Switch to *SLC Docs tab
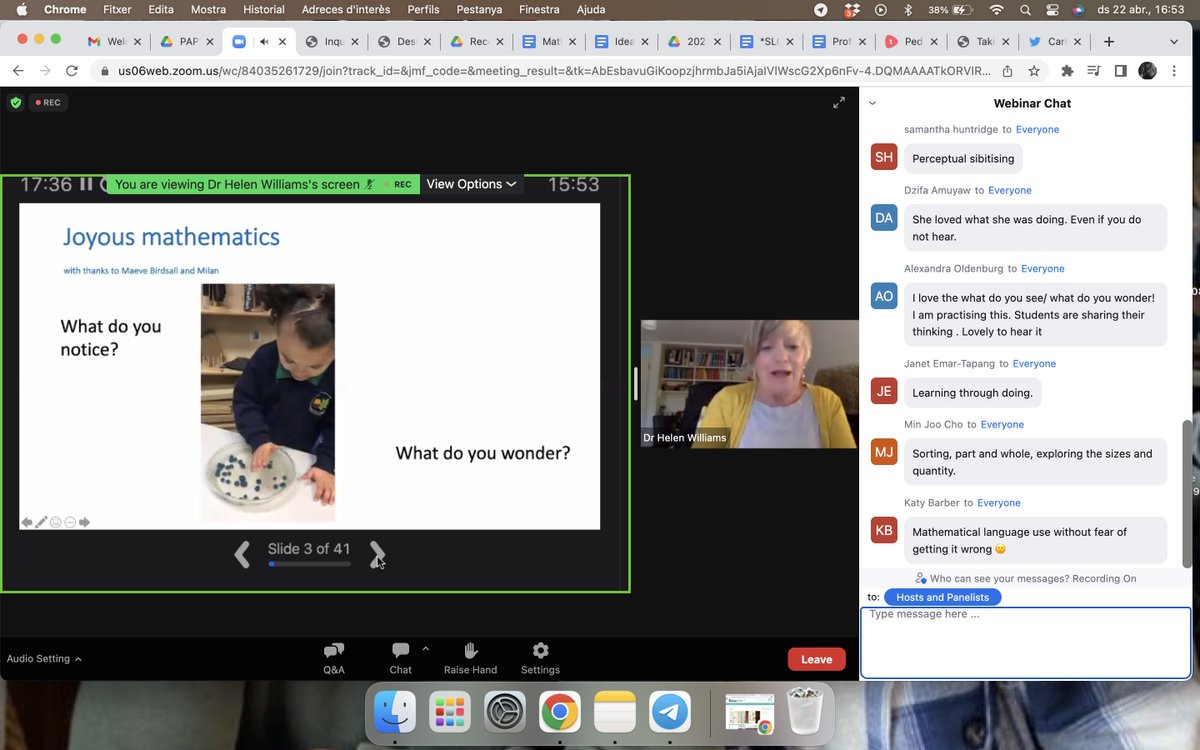 click(x=765, y=42)
